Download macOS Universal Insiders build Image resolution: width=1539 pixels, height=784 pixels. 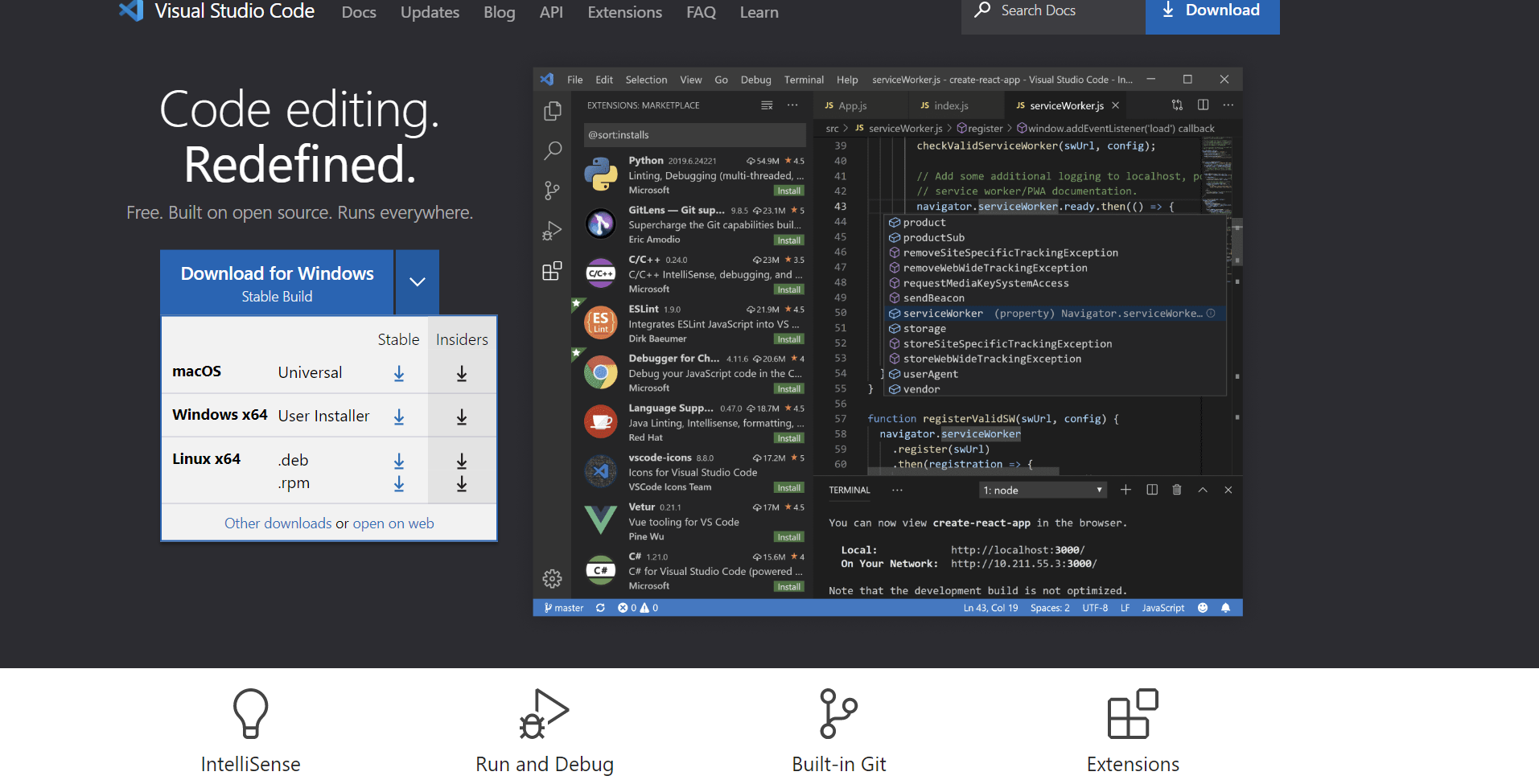point(462,373)
